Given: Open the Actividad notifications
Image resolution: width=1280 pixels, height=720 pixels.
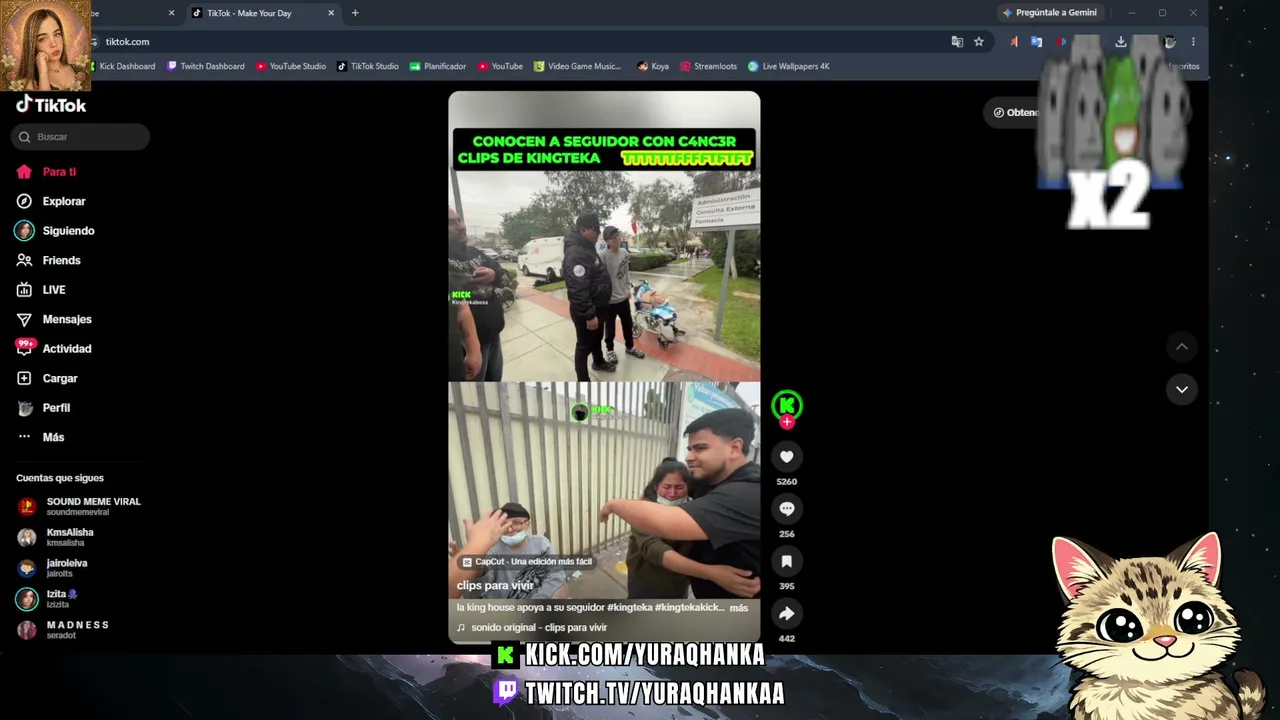Looking at the screenshot, I should [x=54, y=349].
